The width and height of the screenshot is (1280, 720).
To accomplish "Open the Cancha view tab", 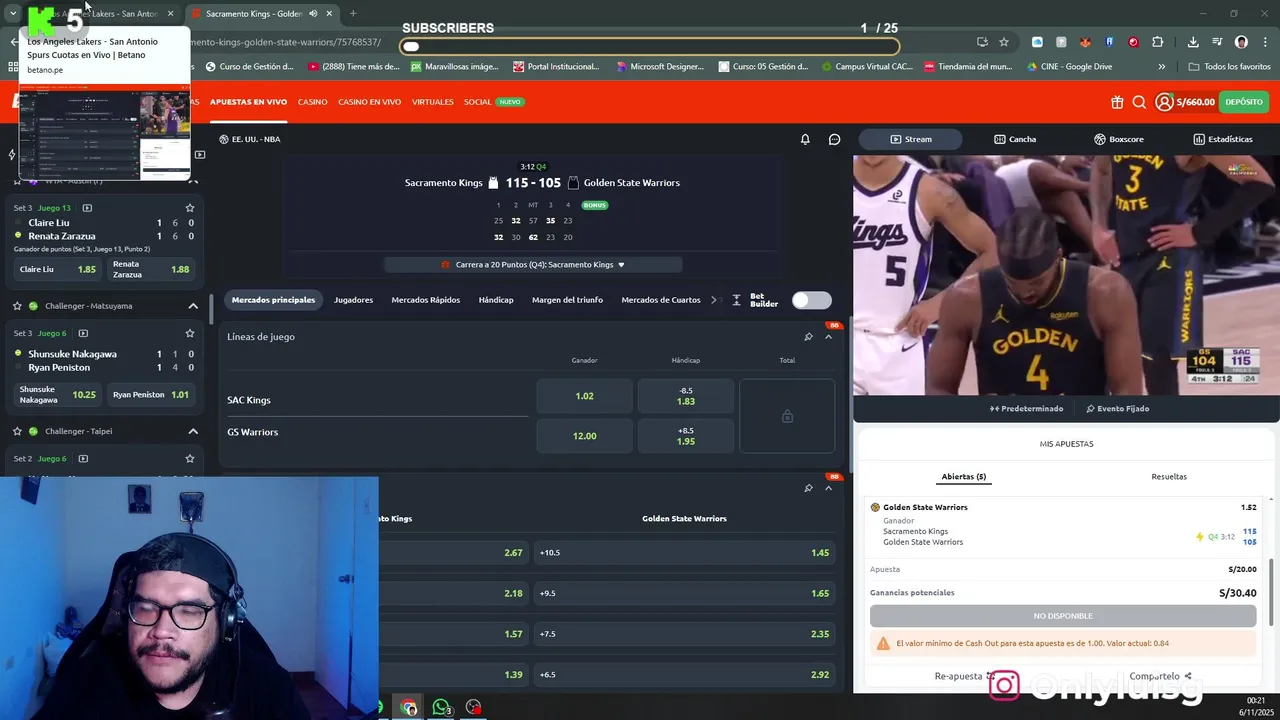I will (1015, 139).
